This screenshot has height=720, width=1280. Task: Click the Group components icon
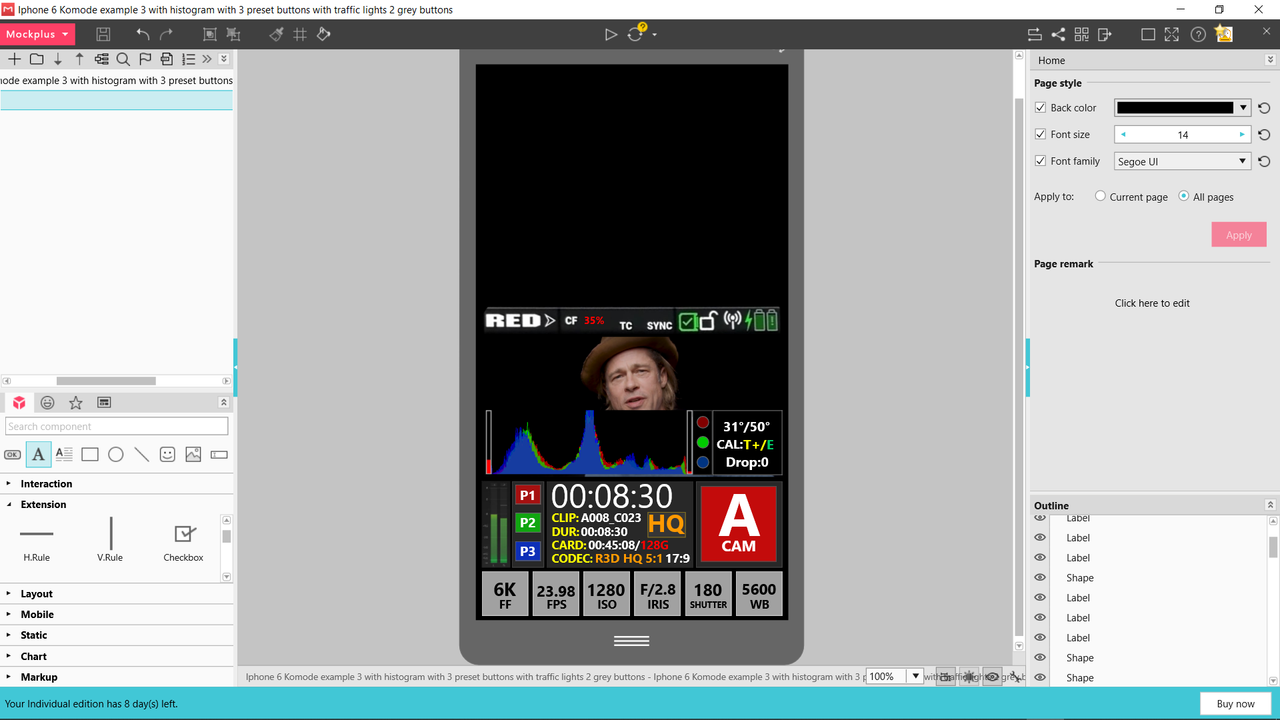point(210,34)
